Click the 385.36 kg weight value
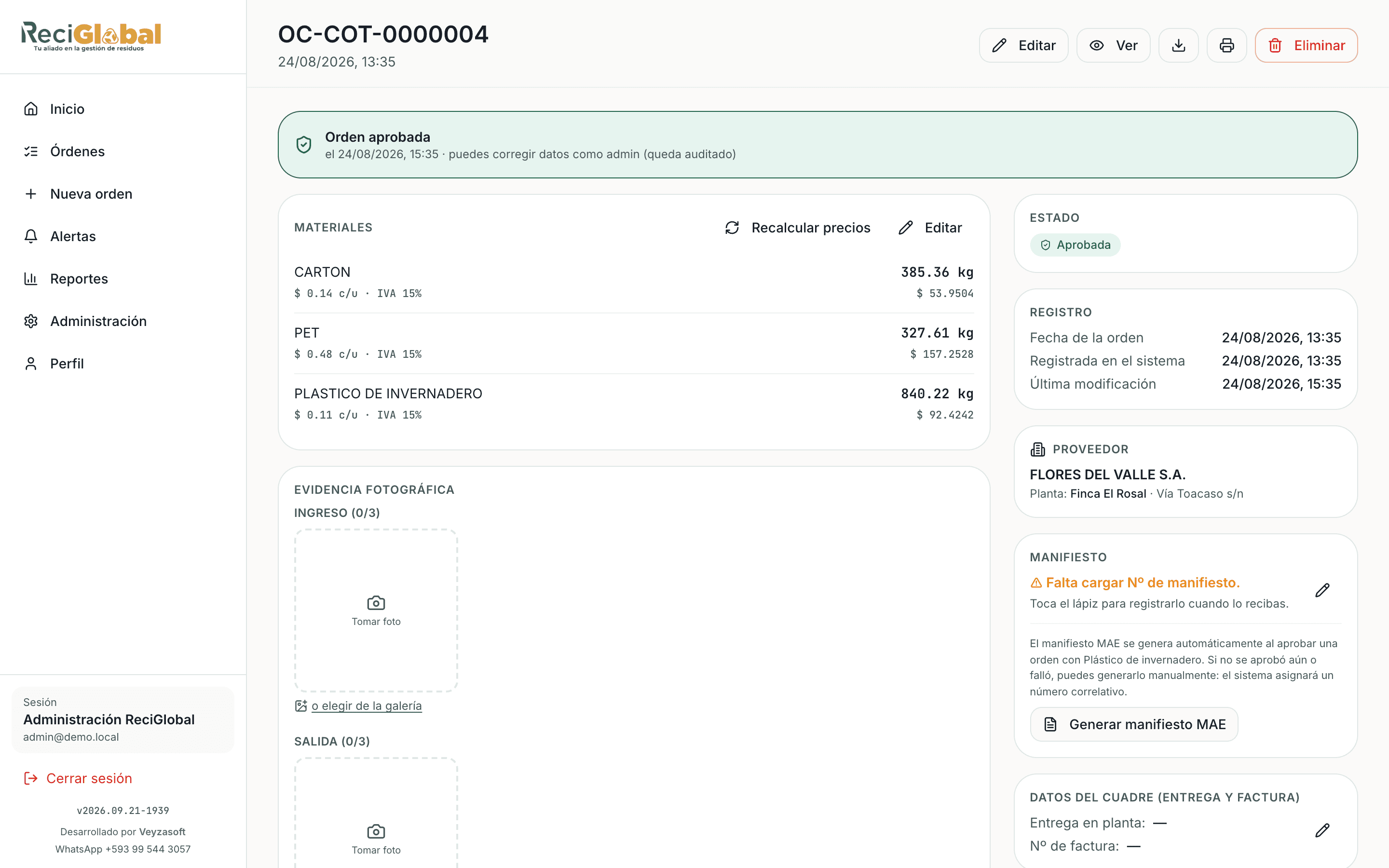This screenshot has width=1389, height=868. pyautogui.click(x=937, y=272)
